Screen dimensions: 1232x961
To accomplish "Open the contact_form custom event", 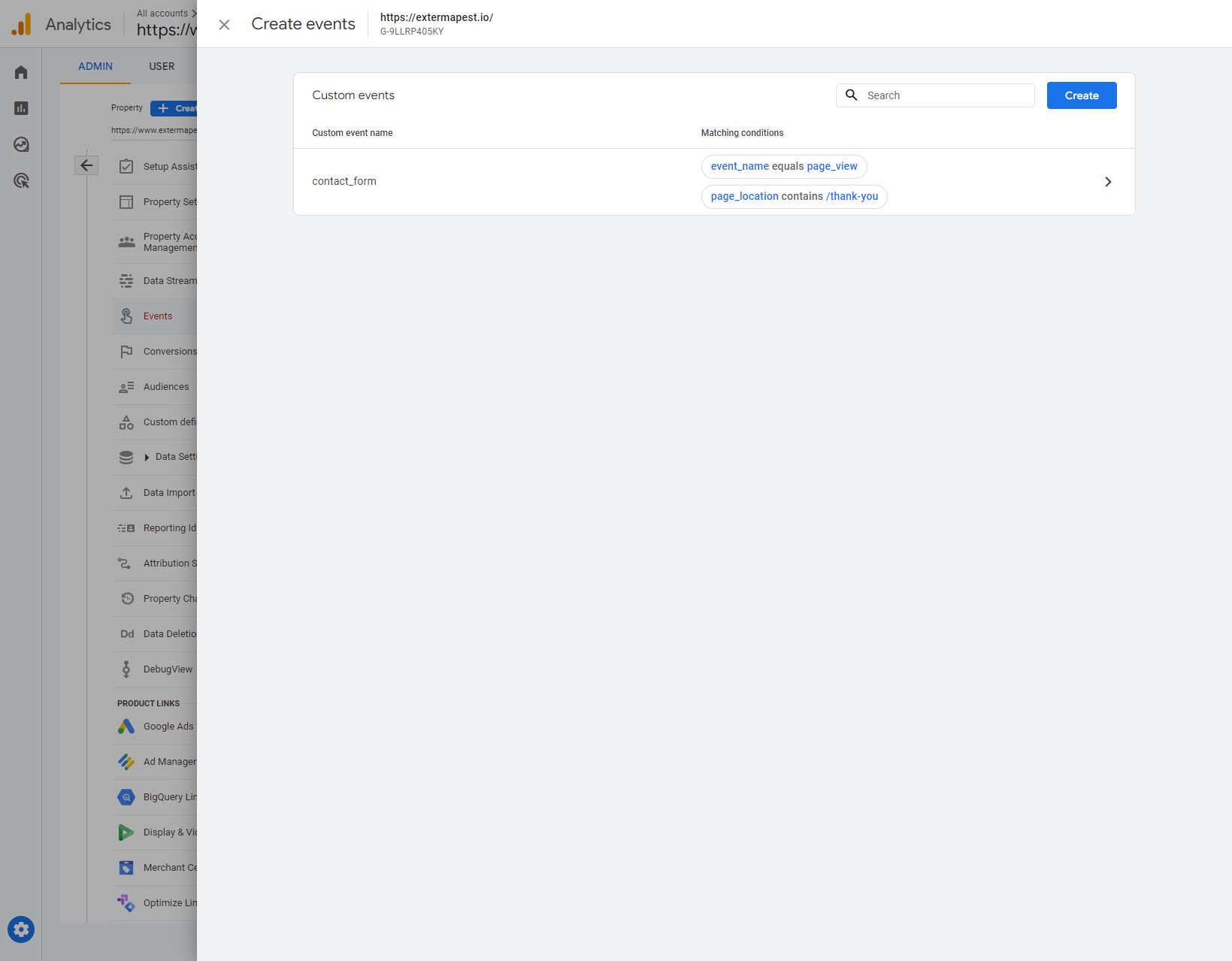I will pos(344,181).
